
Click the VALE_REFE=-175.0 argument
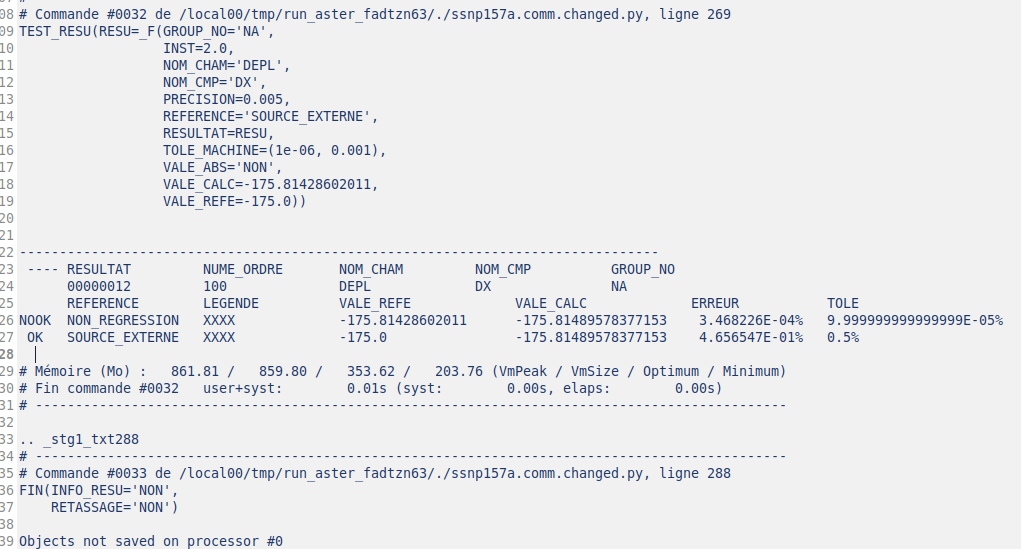(x=234, y=201)
